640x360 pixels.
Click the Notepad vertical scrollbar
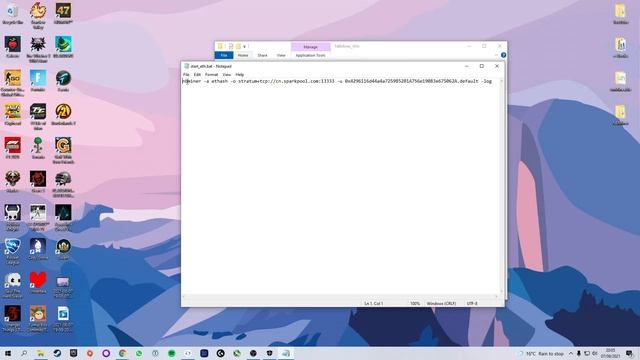pyautogui.click(x=502, y=186)
